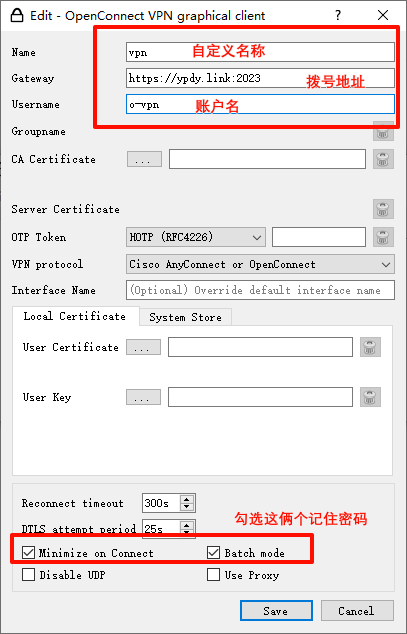Enable the Disable UDP checkbox
Viewport: 407px width, 634px height.
28,575
